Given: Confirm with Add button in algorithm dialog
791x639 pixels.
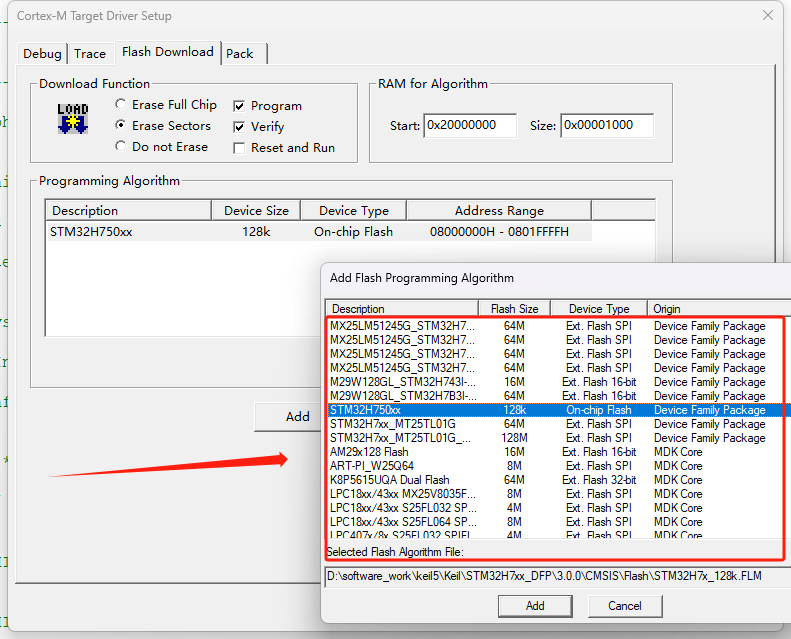Looking at the screenshot, I should 535,606.
